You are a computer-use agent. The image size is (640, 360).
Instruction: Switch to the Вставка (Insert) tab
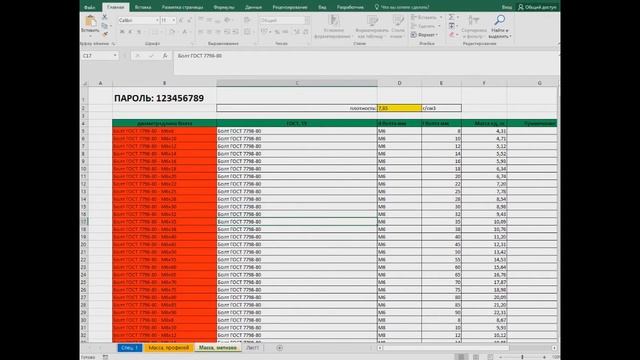point(143,7)
